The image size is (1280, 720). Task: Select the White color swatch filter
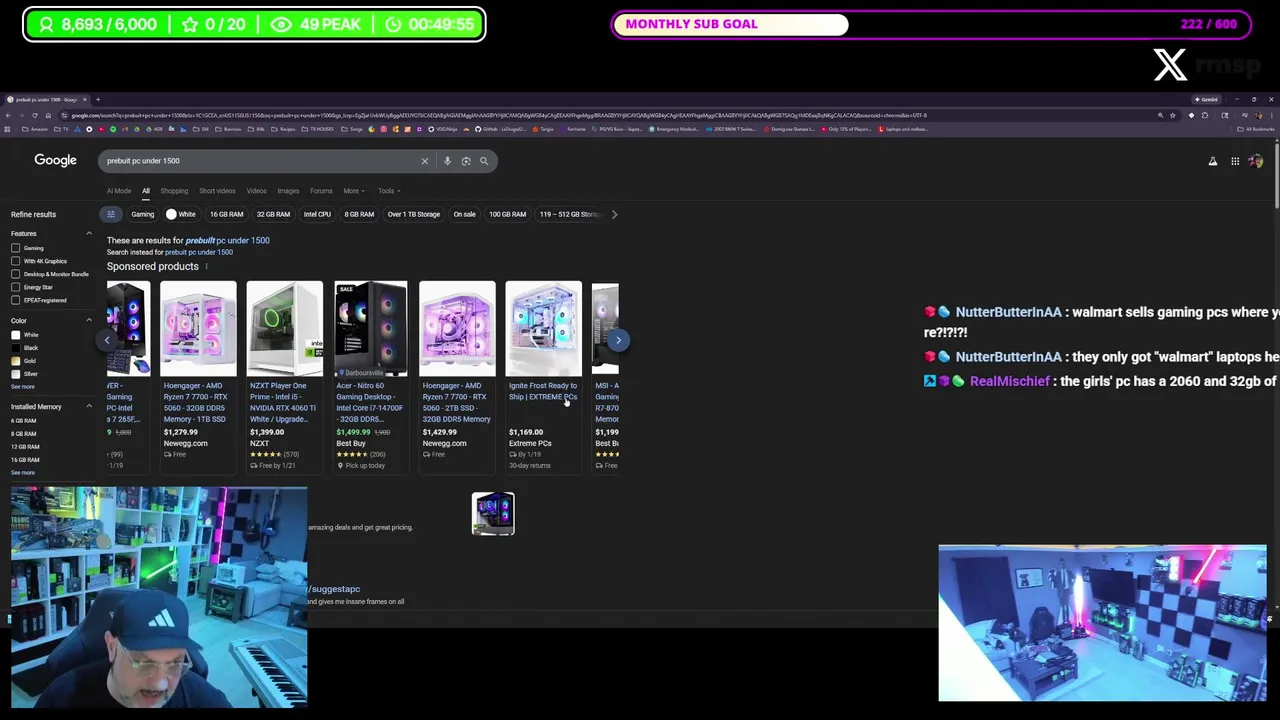pyautogui.click(x=15, y=335)
